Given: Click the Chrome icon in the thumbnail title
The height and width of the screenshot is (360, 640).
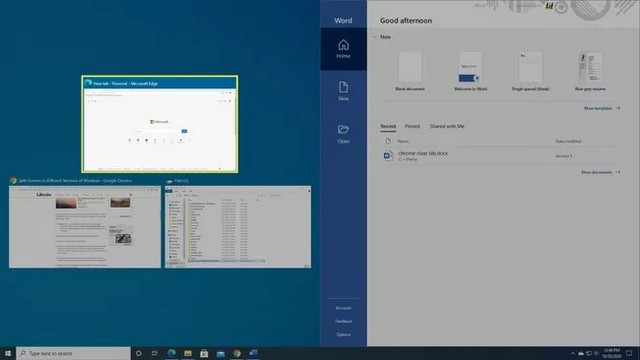Looking at the screenshot, I should pos(13,180).
